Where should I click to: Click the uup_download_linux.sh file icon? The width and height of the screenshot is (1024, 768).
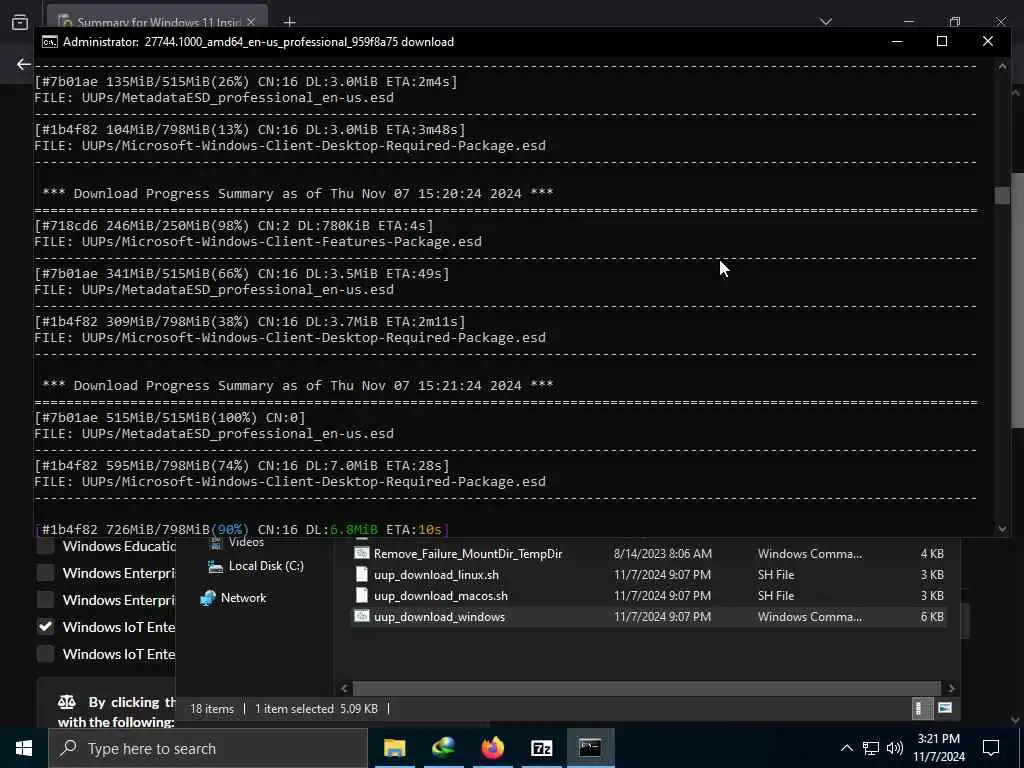point(362,575)
